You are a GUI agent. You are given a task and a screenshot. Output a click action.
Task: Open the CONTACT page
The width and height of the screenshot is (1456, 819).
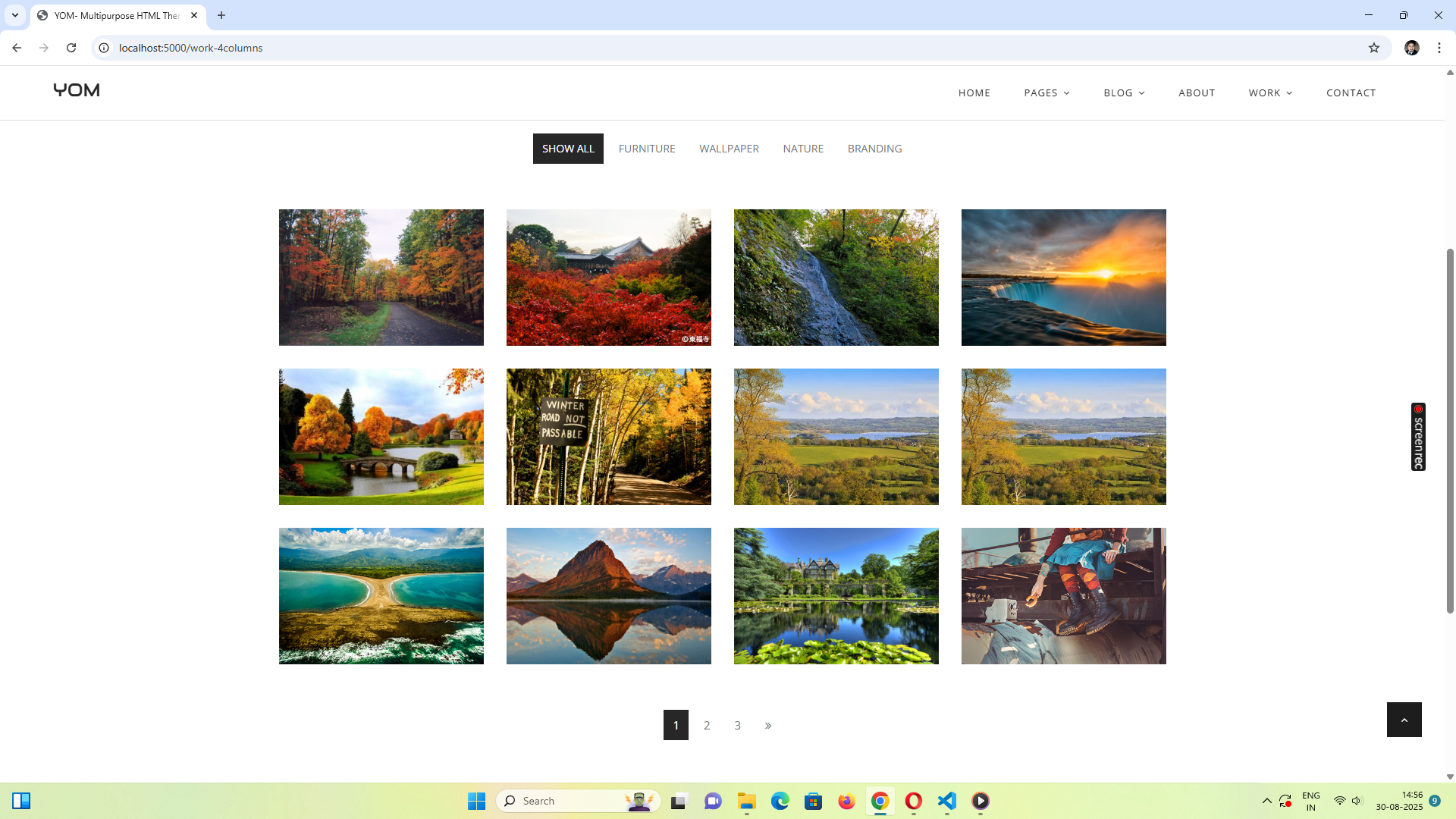(1351, 93)
